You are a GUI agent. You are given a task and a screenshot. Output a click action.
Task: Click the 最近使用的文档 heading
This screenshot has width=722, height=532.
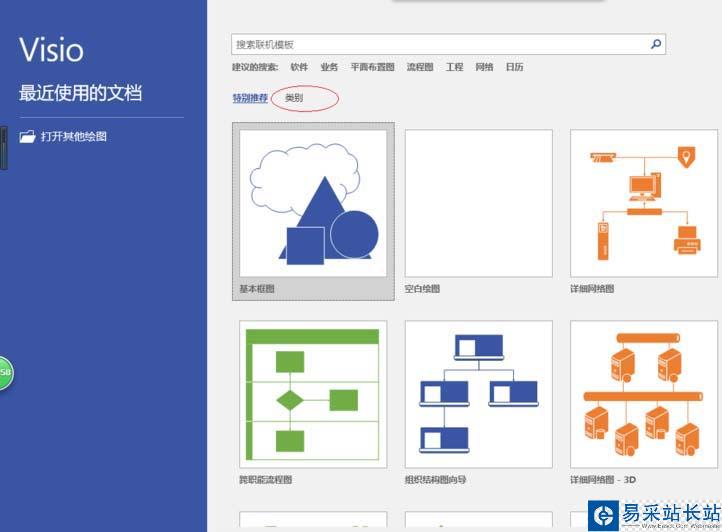[81, 93]
